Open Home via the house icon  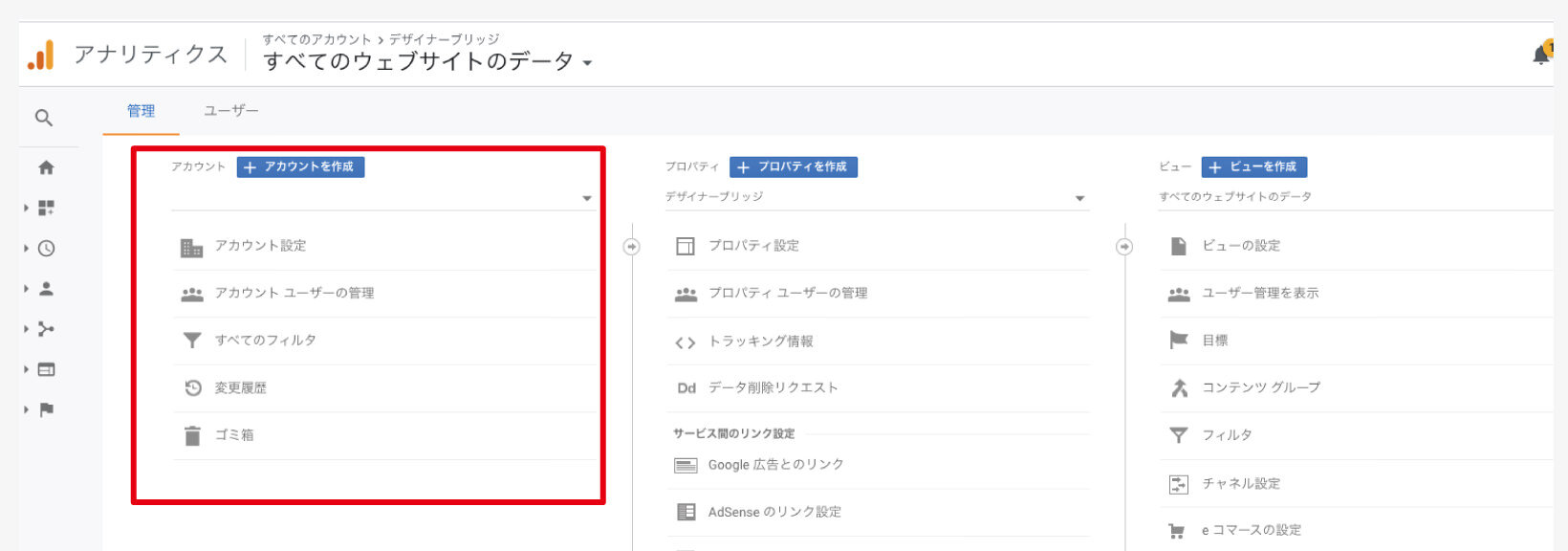click(x=46, y=167)
